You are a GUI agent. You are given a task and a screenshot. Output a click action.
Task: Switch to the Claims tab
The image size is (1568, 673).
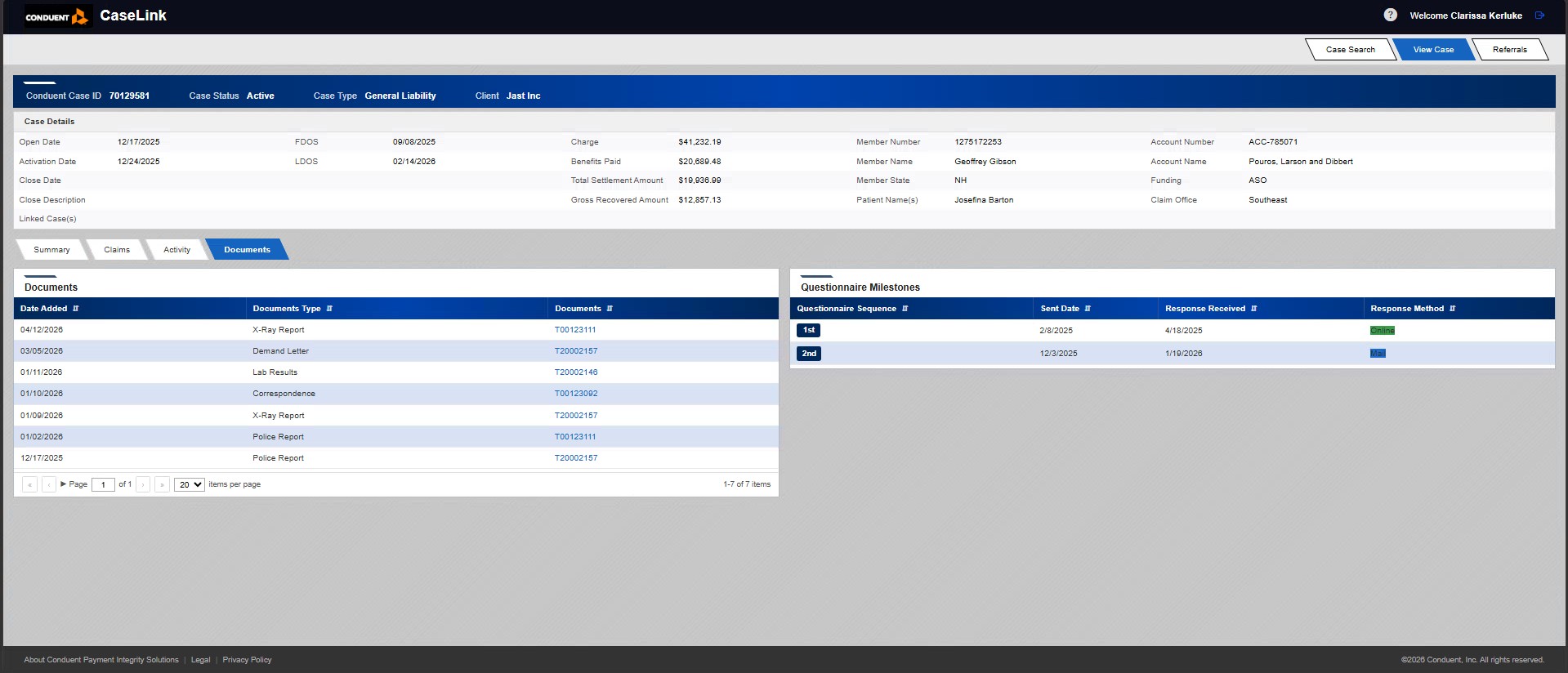pos(117,250)
